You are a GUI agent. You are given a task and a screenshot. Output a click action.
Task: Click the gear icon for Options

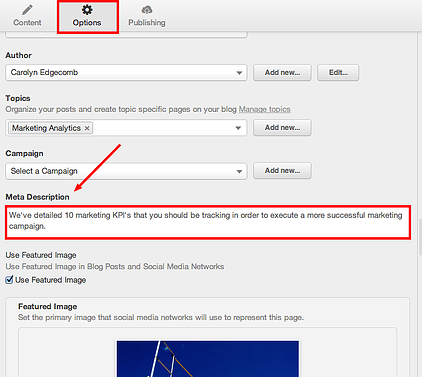tap(87, 10)
